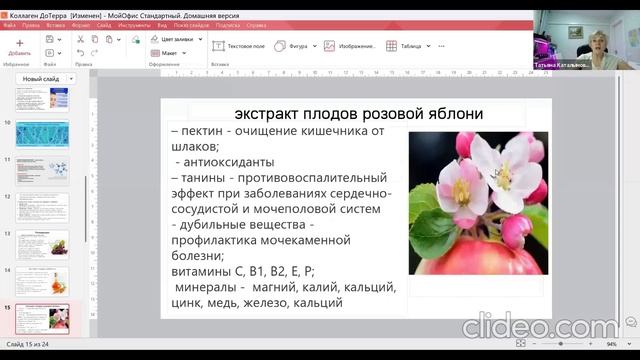640x360 pixels.
Task: Click the zoom out minus button
Action: (x=534, y=344)
